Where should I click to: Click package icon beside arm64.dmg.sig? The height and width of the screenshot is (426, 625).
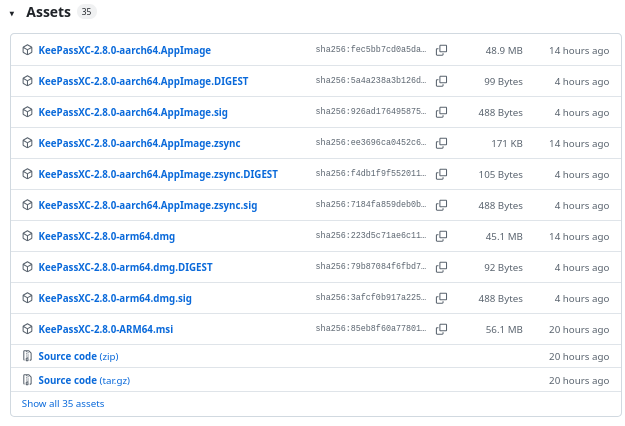coord(27,298)
